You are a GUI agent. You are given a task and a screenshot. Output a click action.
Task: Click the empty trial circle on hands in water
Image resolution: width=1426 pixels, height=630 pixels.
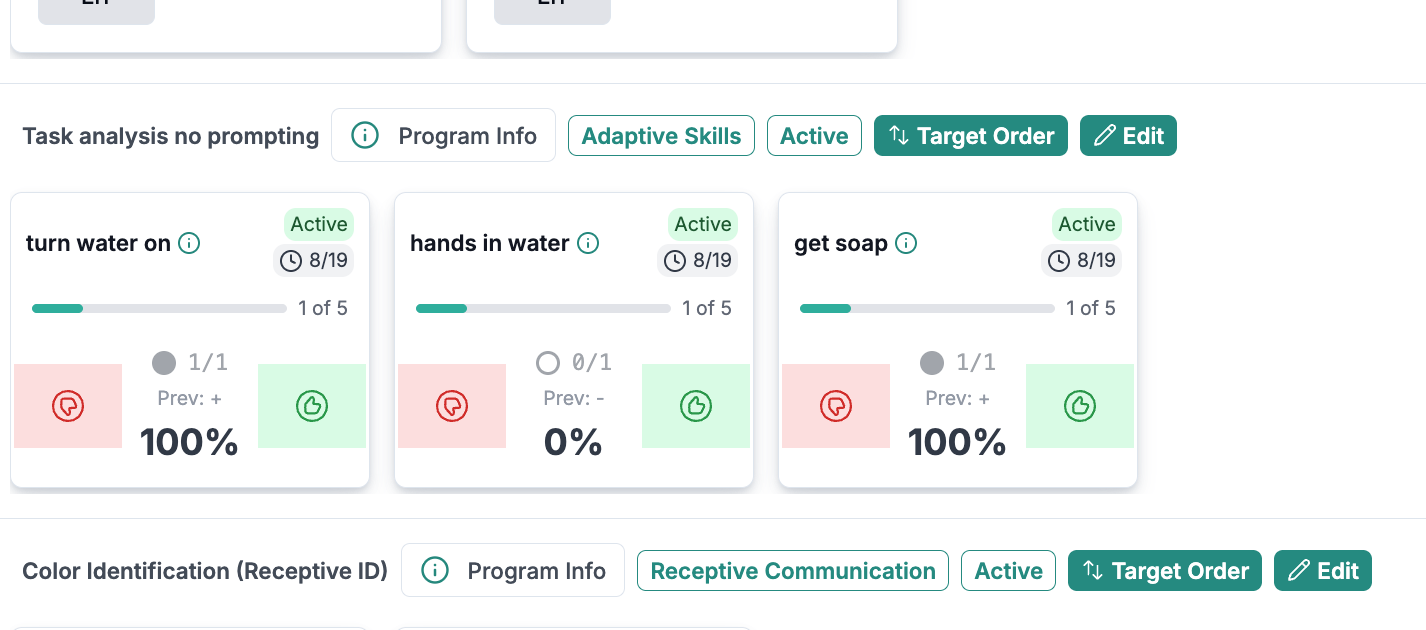pos(548,362)
